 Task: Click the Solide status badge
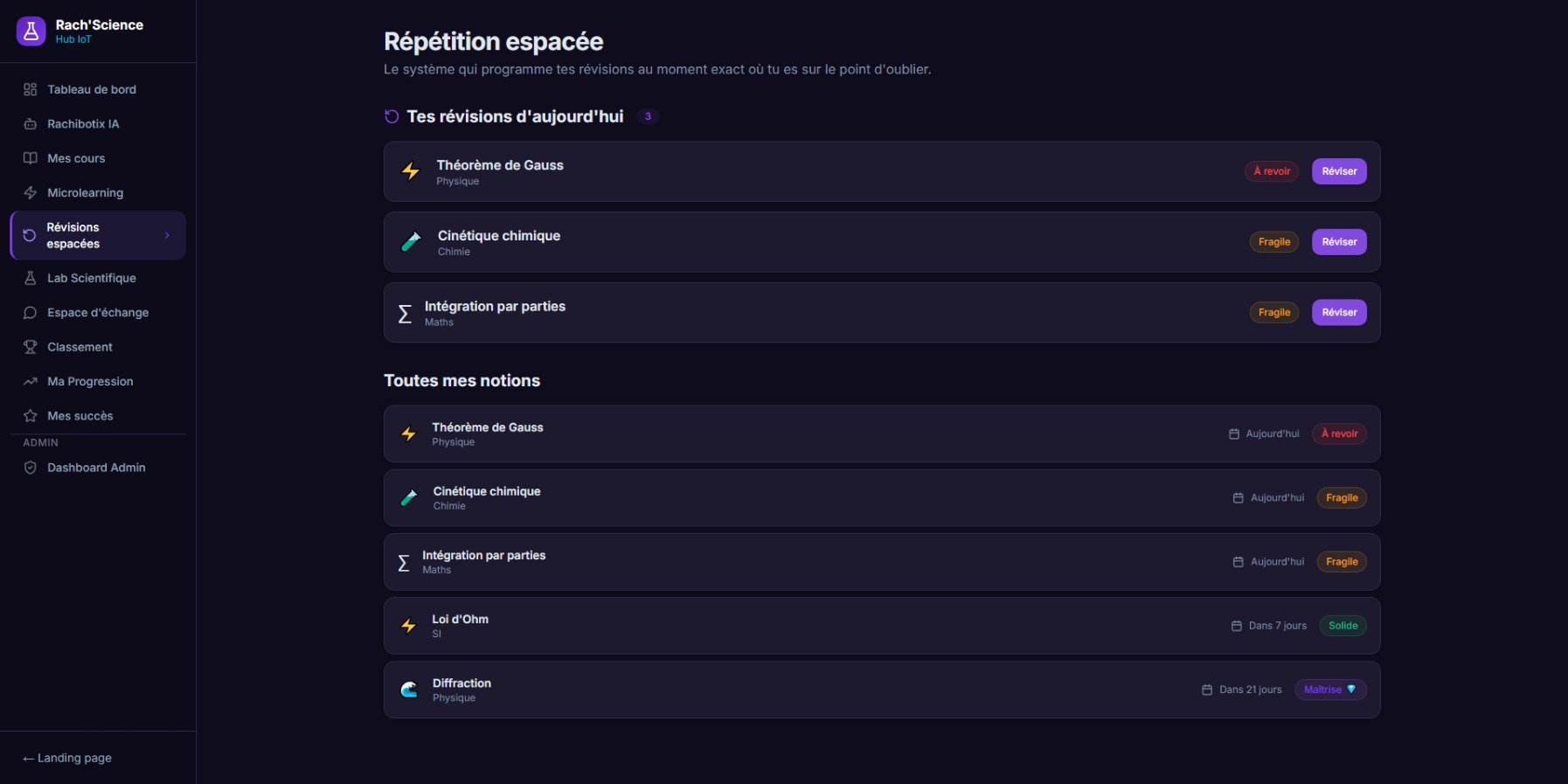click(1343, 626)
